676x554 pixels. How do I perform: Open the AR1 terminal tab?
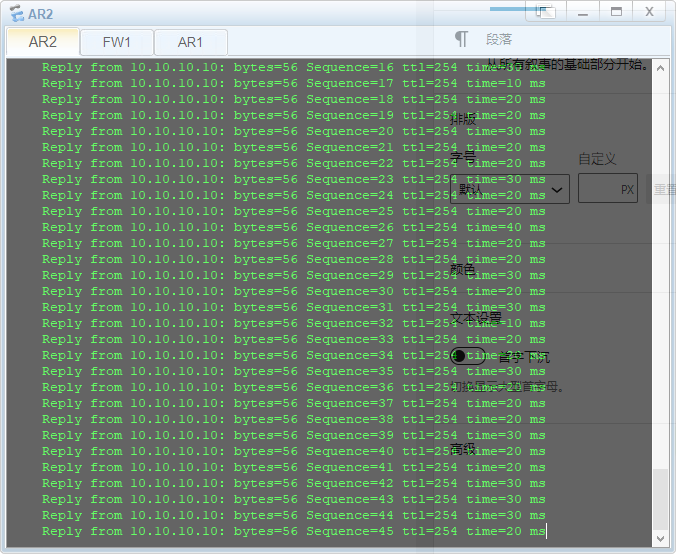(x=190, y=42)
